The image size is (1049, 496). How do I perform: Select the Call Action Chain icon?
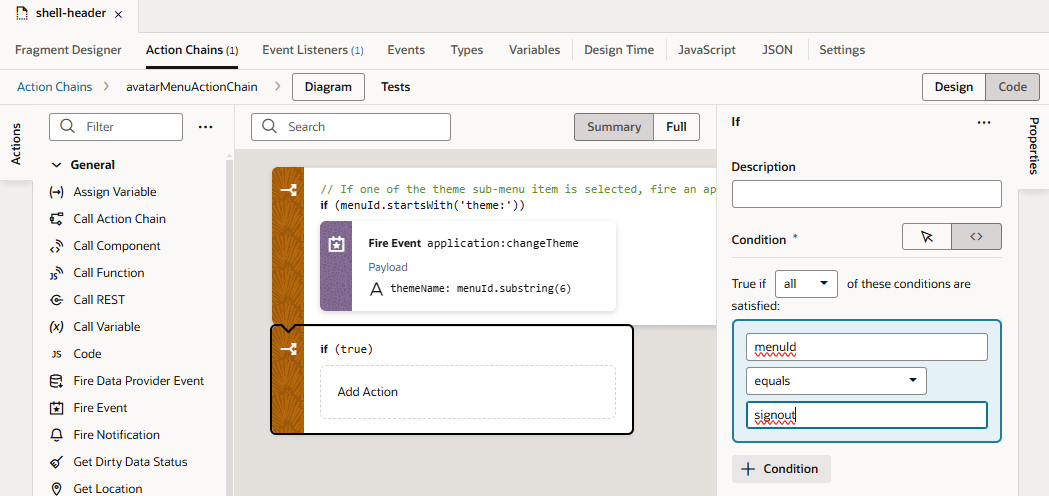click(x=56, y=219)
